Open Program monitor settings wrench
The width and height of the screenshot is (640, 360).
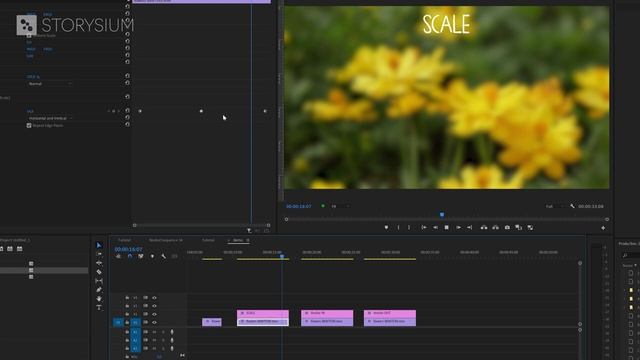point(572,206)
